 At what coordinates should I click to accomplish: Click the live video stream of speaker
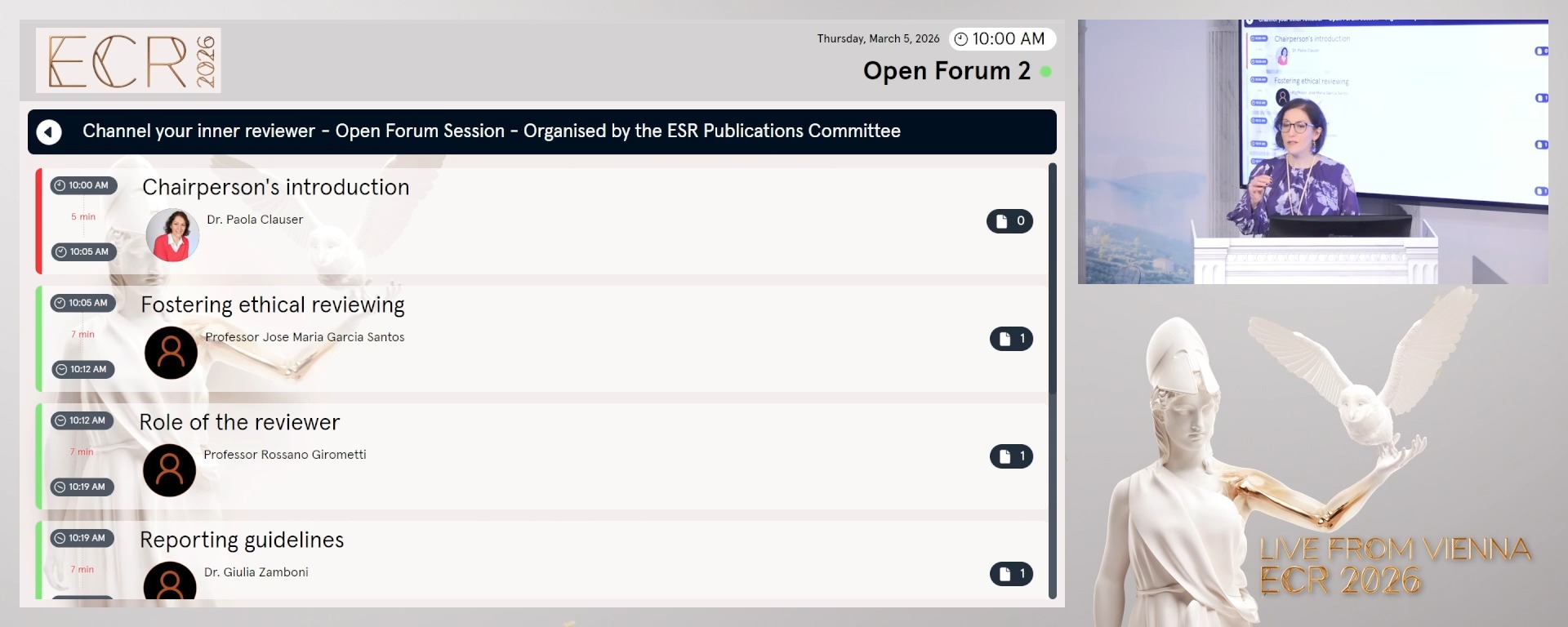(1312, 152)
